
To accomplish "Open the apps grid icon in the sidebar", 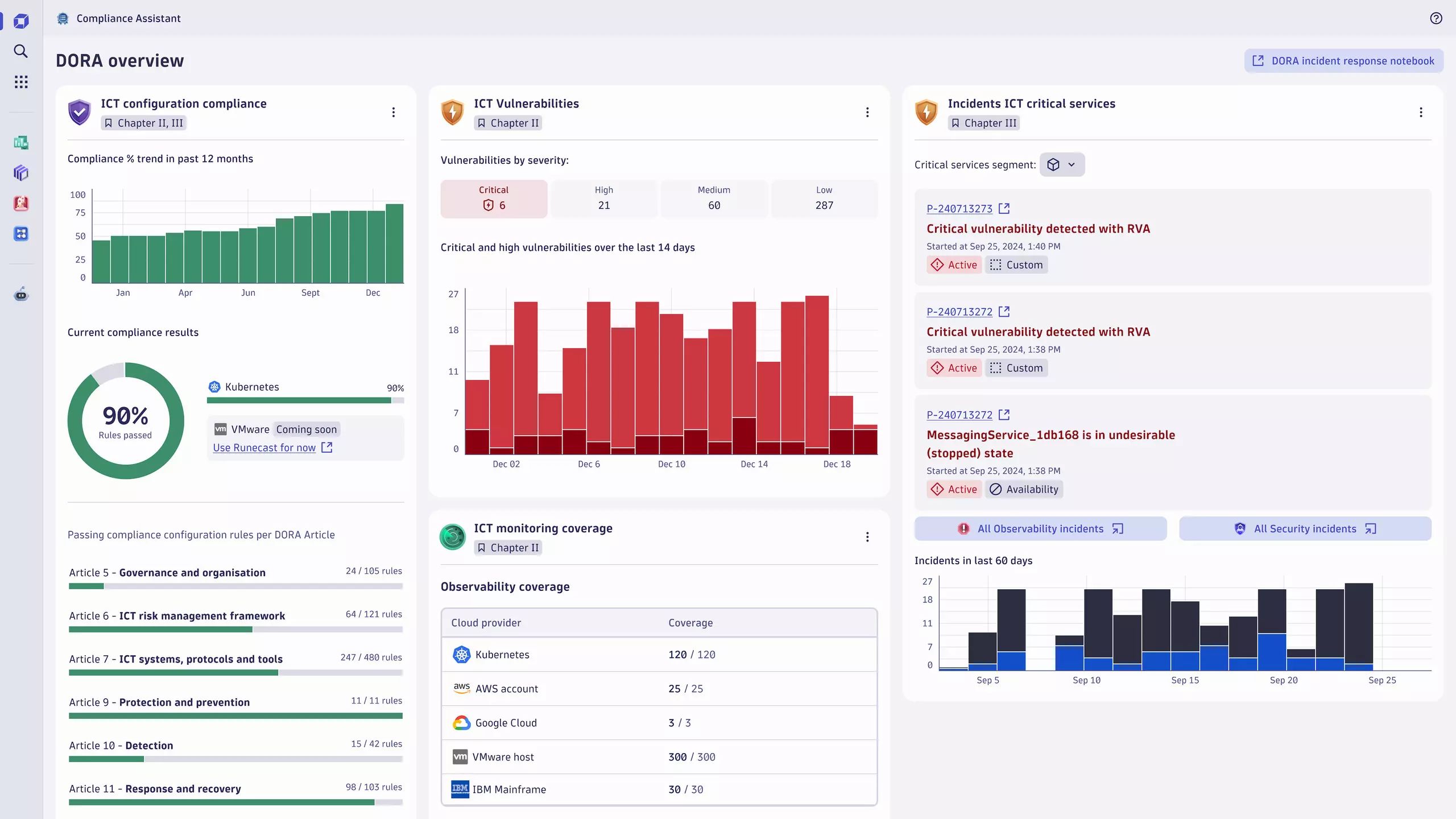I will pos(21,81).
